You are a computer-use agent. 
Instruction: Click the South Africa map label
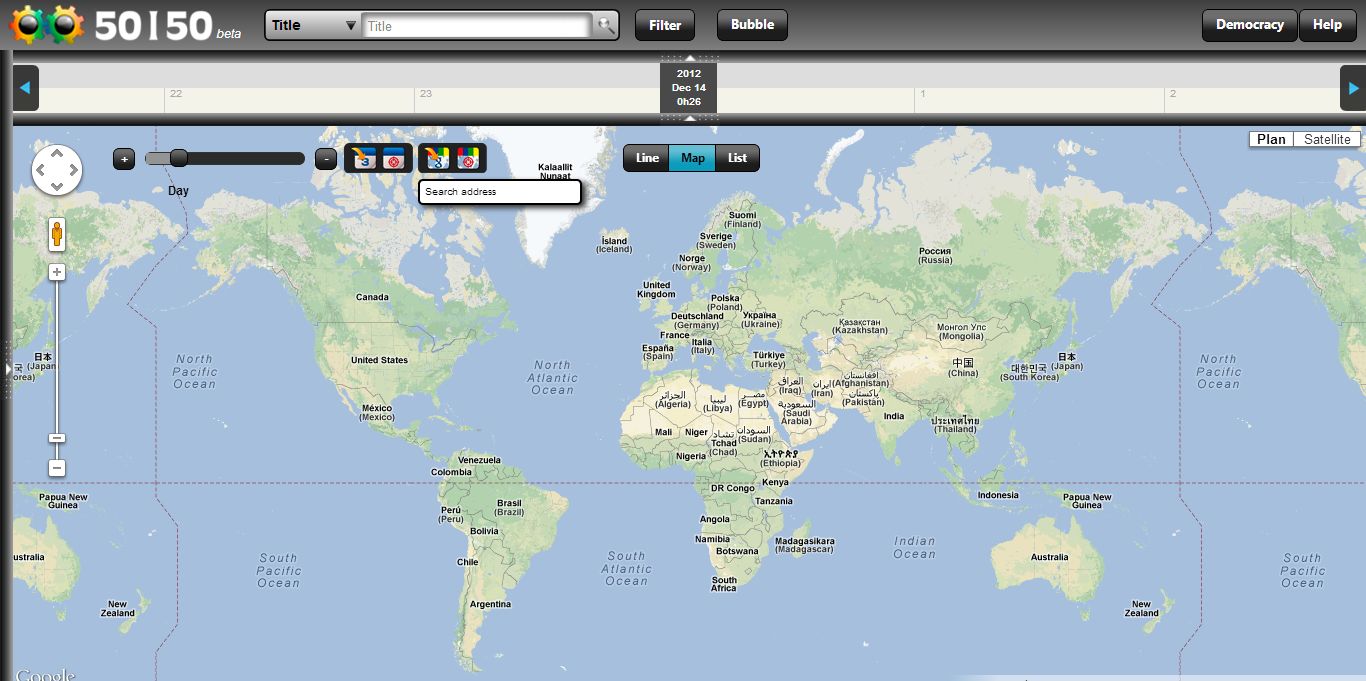[x=724, y=584]
